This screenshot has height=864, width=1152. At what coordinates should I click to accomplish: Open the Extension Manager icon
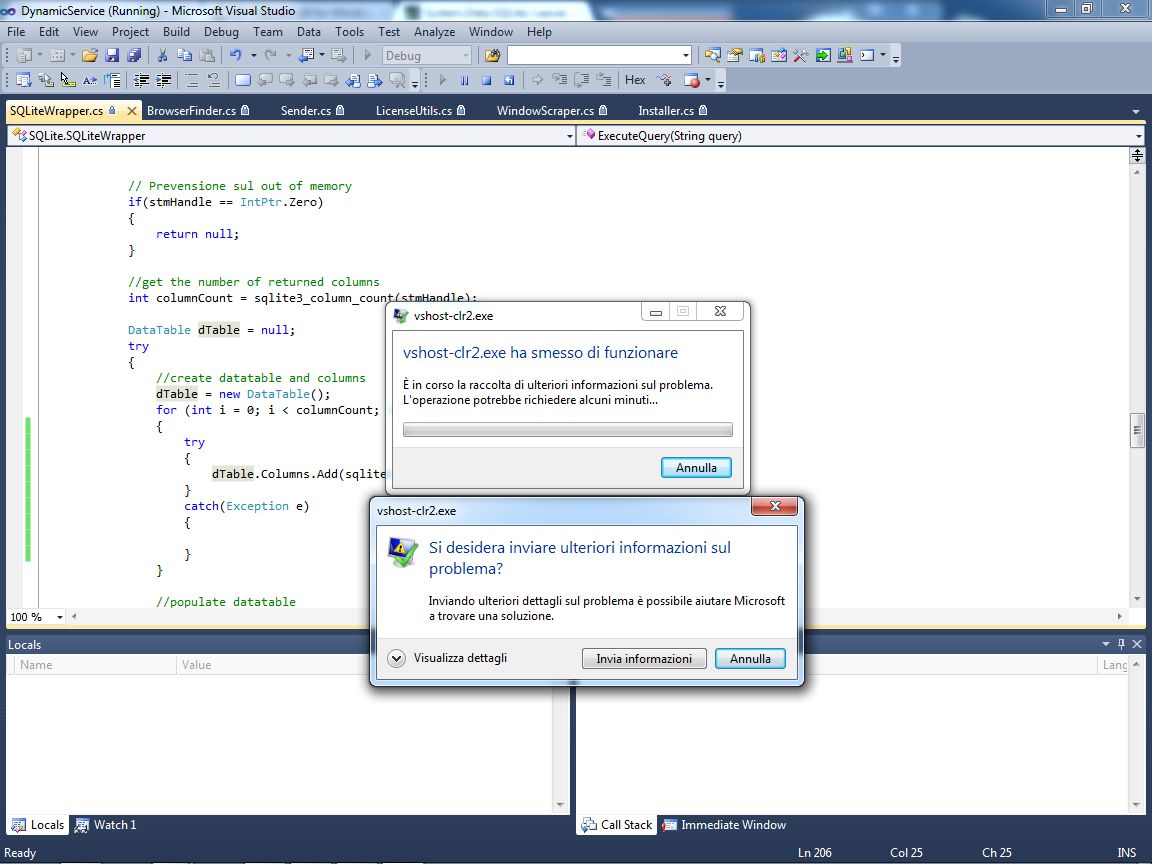click(845, 55)
